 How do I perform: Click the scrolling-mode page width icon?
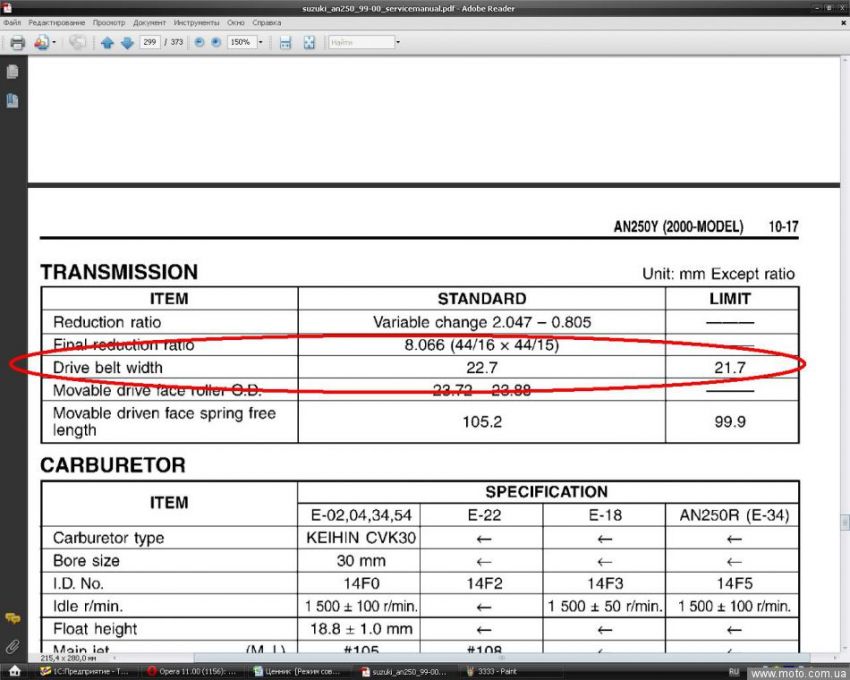click(x=285, y=43)
